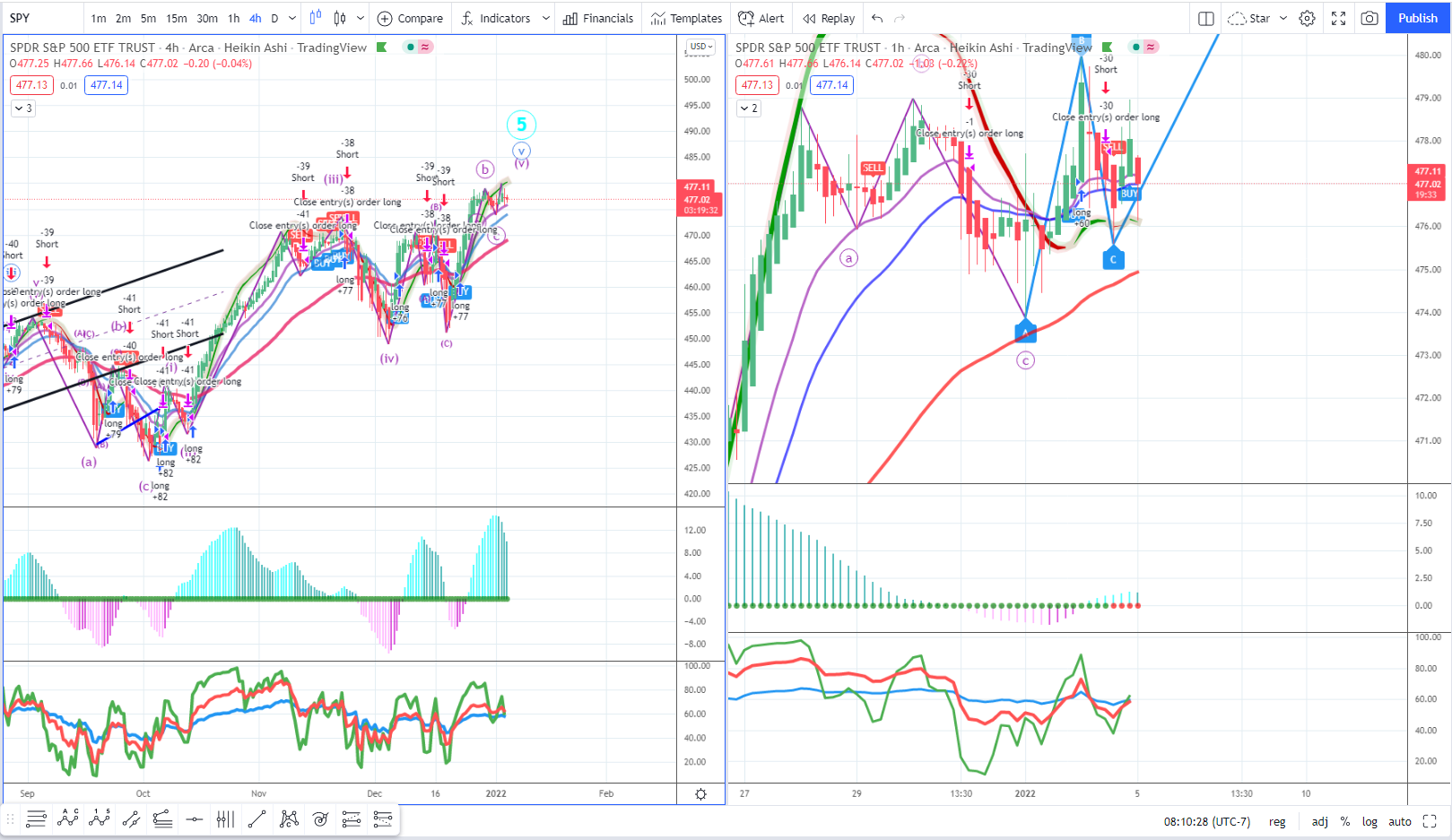The height and width of the screenshot is (840, 1452).
Task: Click 4h chart title SPDR S&P 500 ETF TRUST
Action: click(83, 48)
